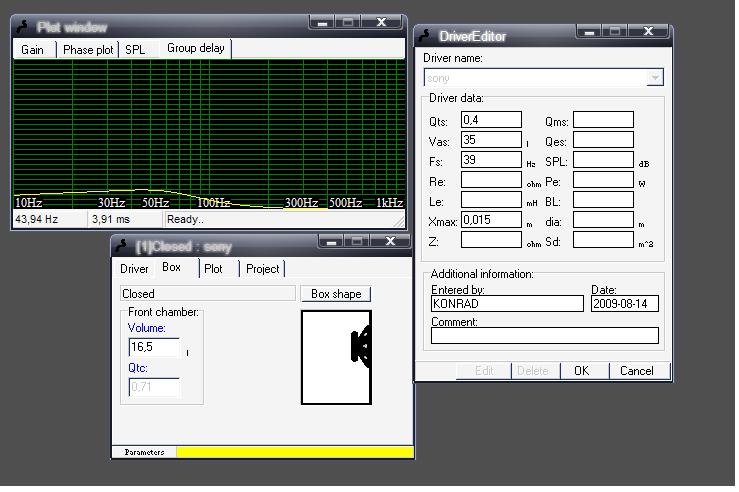Click the front chamber Volume field

[154, 347]
